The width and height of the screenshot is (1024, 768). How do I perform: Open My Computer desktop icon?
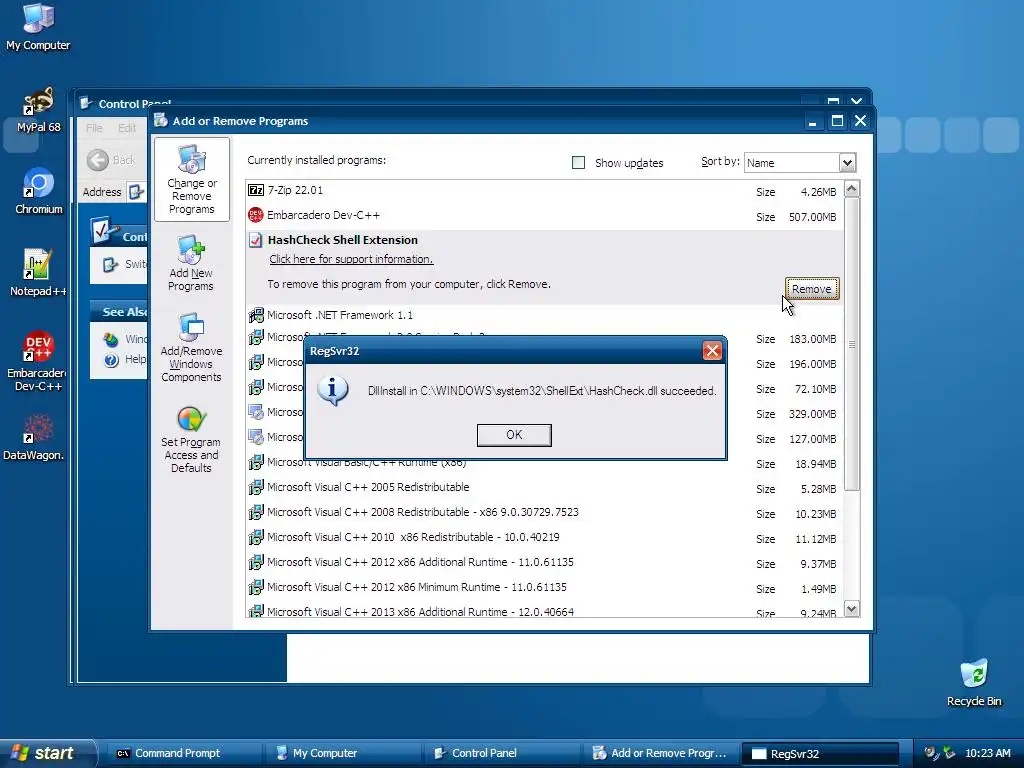tap(38, 27)
